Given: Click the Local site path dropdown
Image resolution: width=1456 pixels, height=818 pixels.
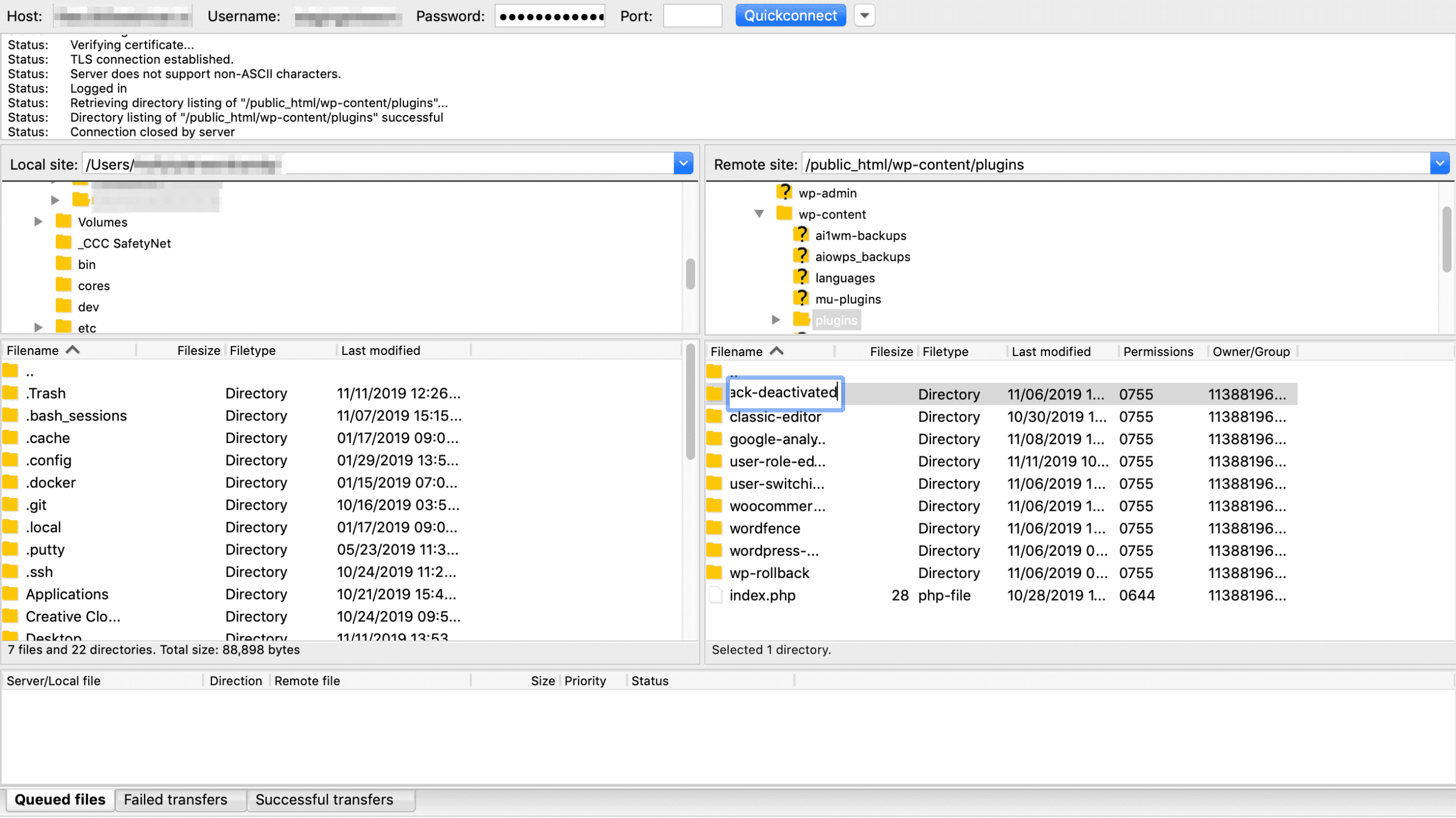Looking at the screenshot, I should click(683, 164).
